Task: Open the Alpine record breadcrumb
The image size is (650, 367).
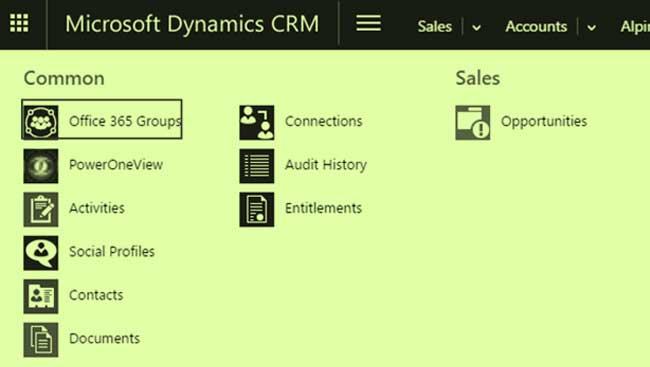Action: coord(635,27)
